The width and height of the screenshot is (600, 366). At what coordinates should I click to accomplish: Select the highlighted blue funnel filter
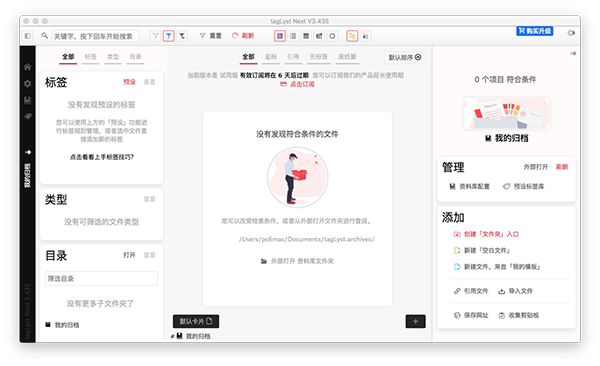click(169, 36)
